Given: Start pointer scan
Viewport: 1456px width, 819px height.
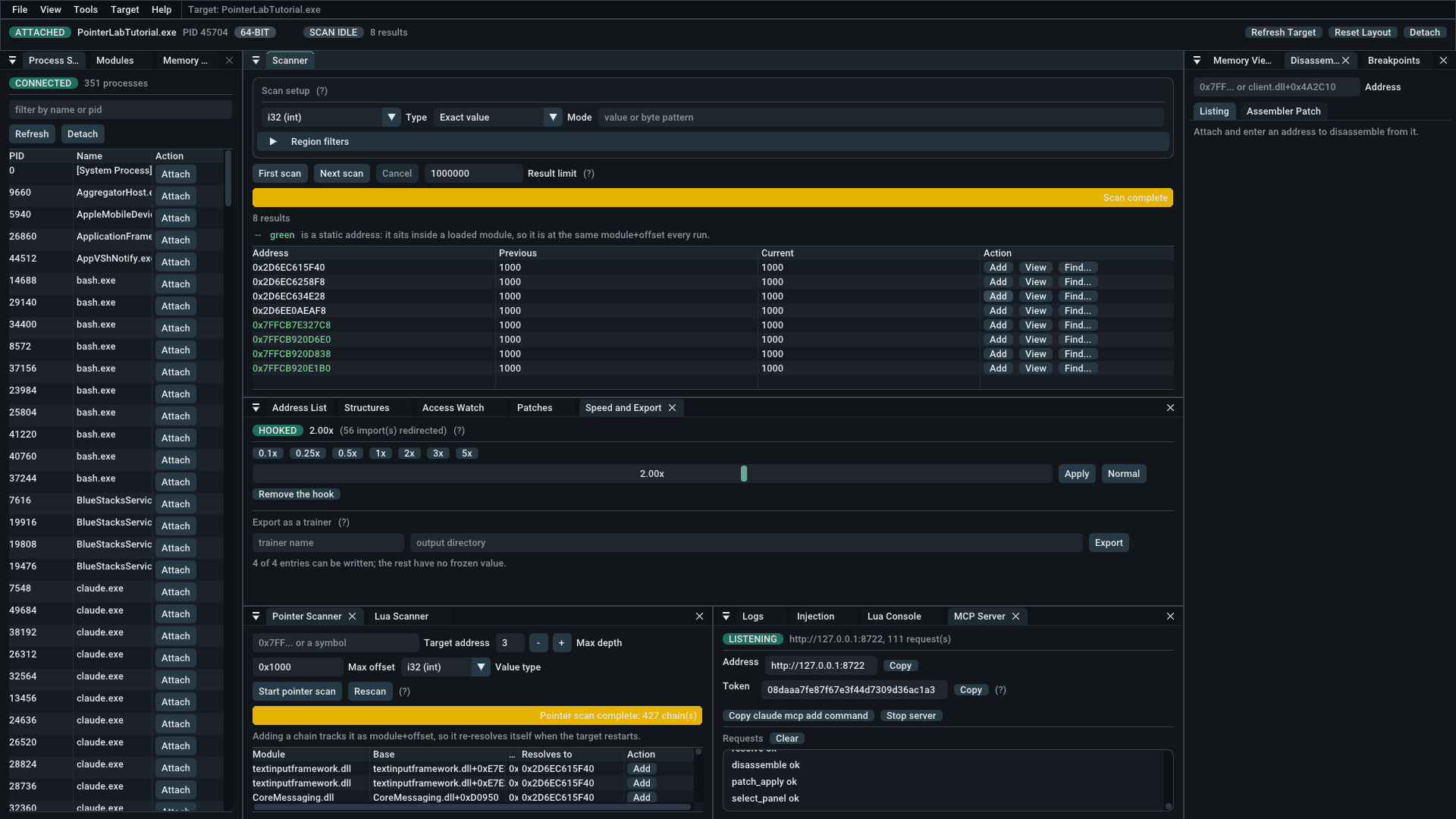Looking at the screenshot, I should 297,692.
